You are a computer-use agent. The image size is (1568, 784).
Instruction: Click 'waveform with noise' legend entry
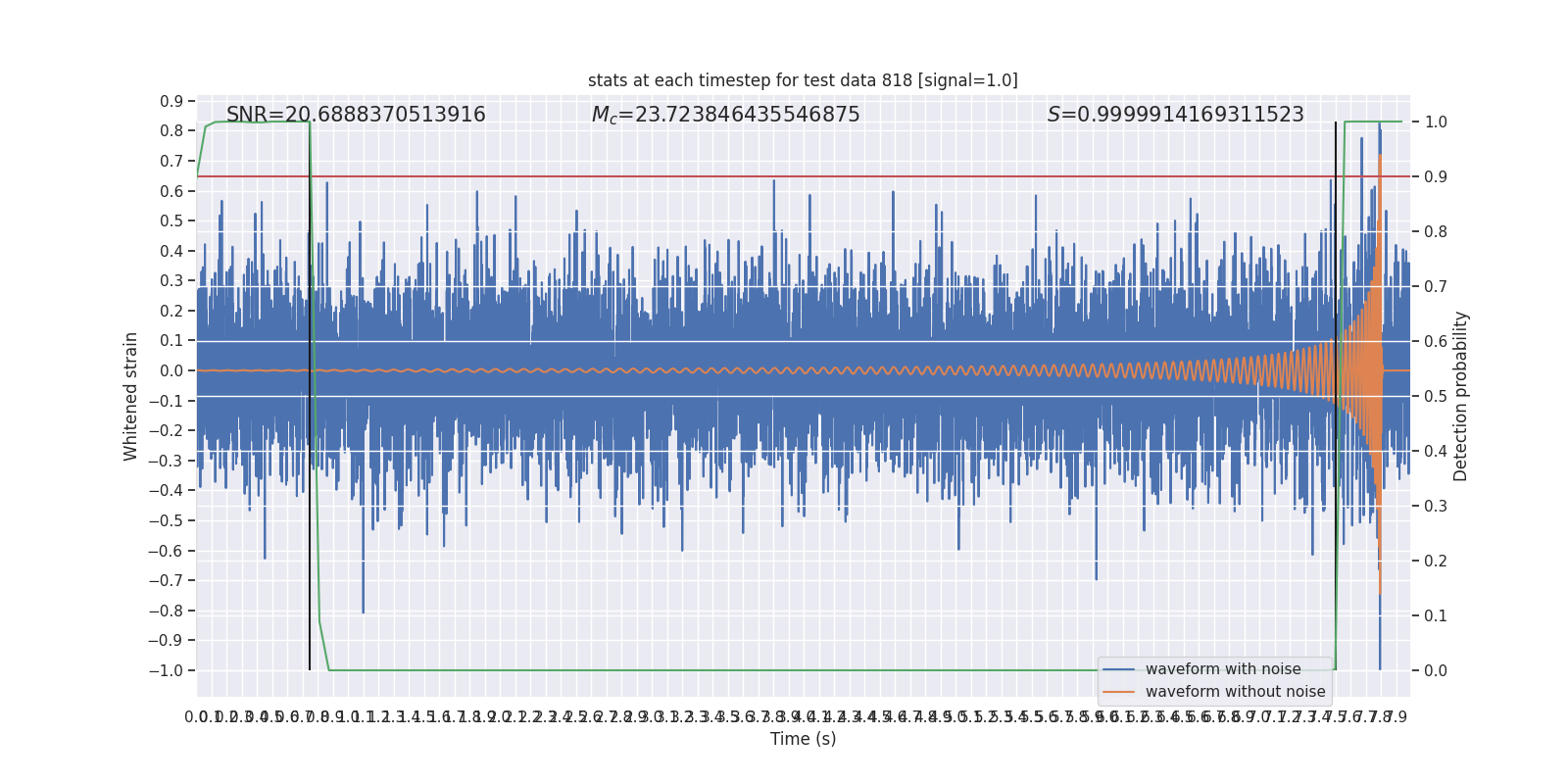point(1223,669)
